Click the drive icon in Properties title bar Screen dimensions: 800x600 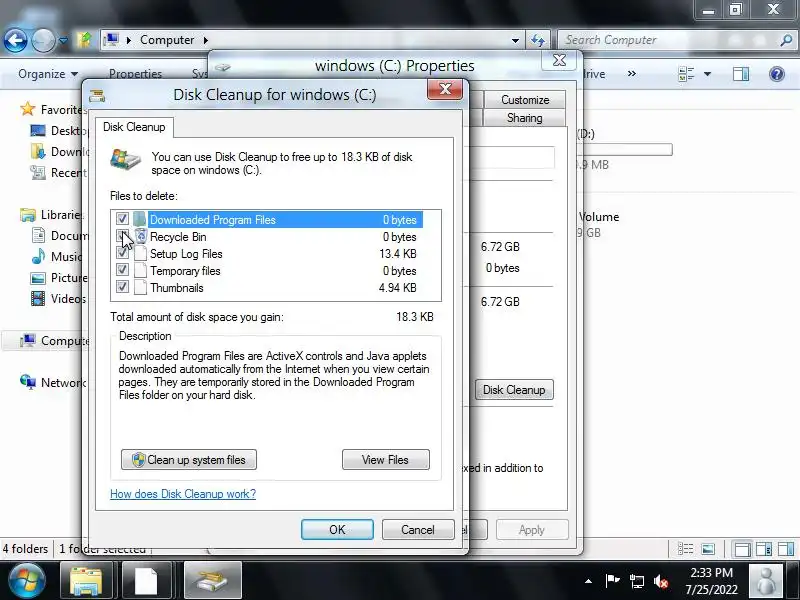click(x=222, y=67)
